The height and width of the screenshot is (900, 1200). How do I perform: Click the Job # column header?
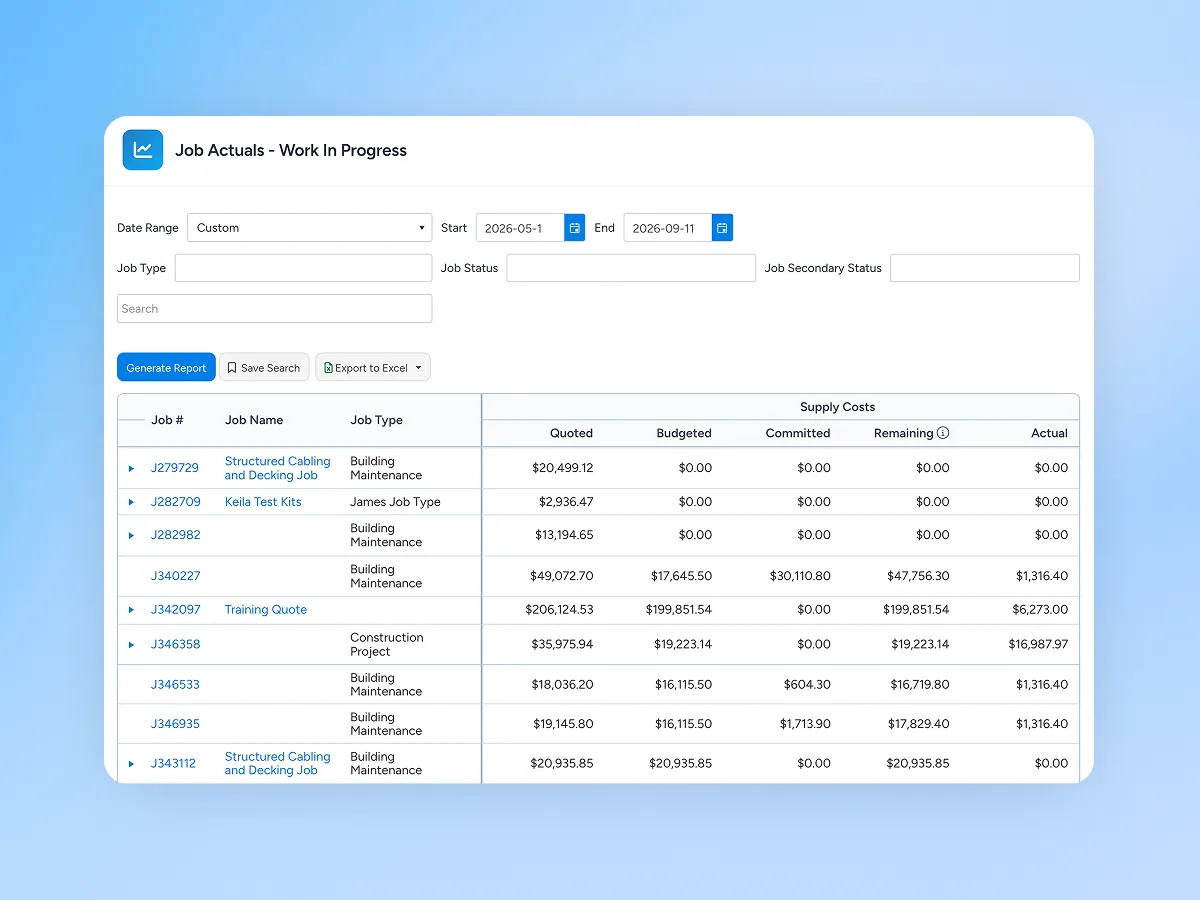click(167, 420)
